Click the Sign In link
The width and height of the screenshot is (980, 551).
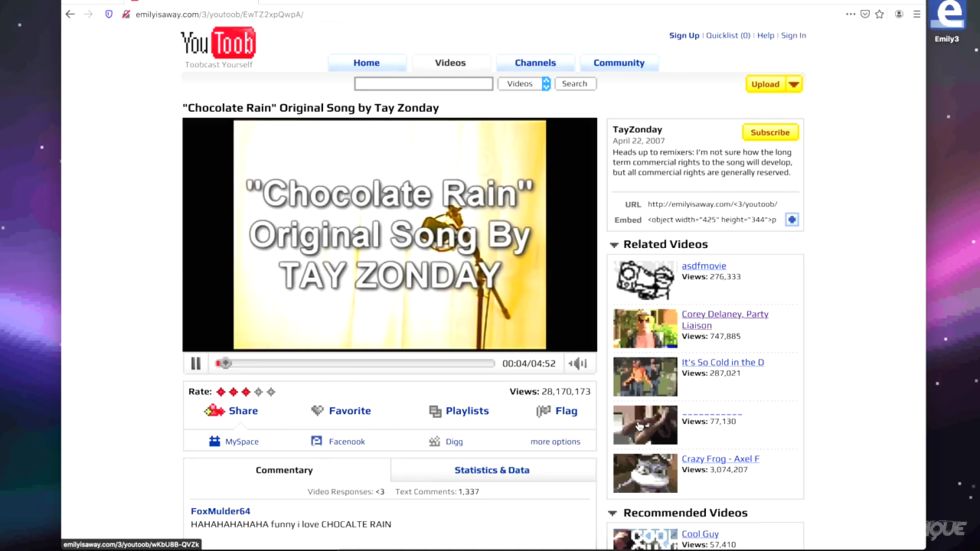(x=793, y=36)
